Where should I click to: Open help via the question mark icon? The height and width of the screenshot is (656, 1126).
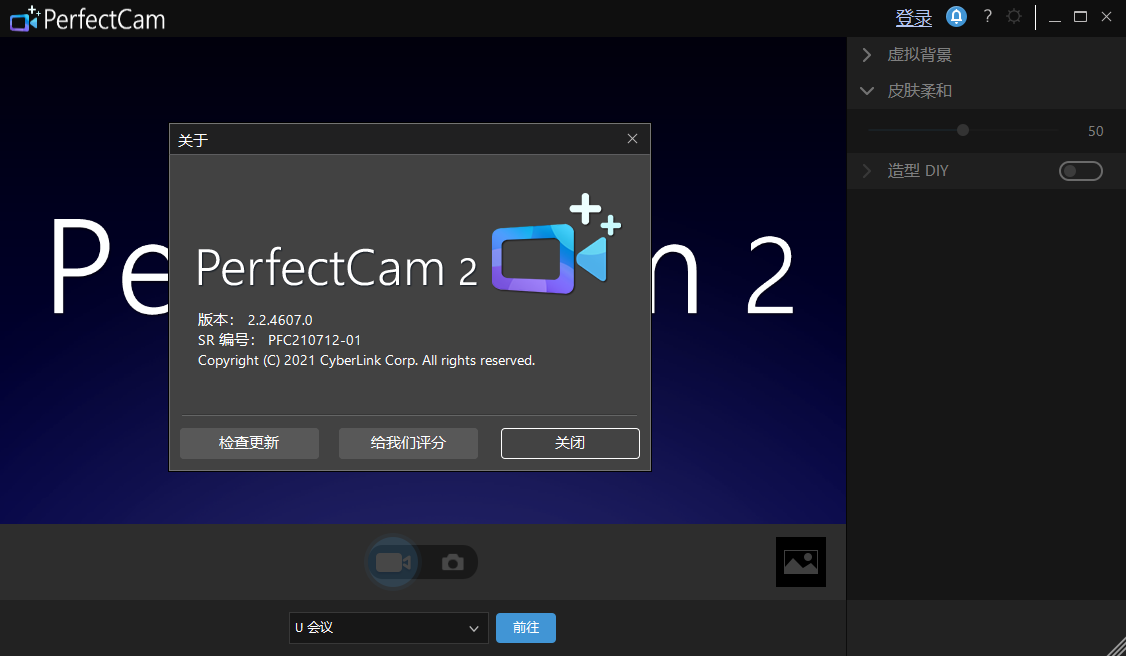pyautogui.click(x=987, y=17)
